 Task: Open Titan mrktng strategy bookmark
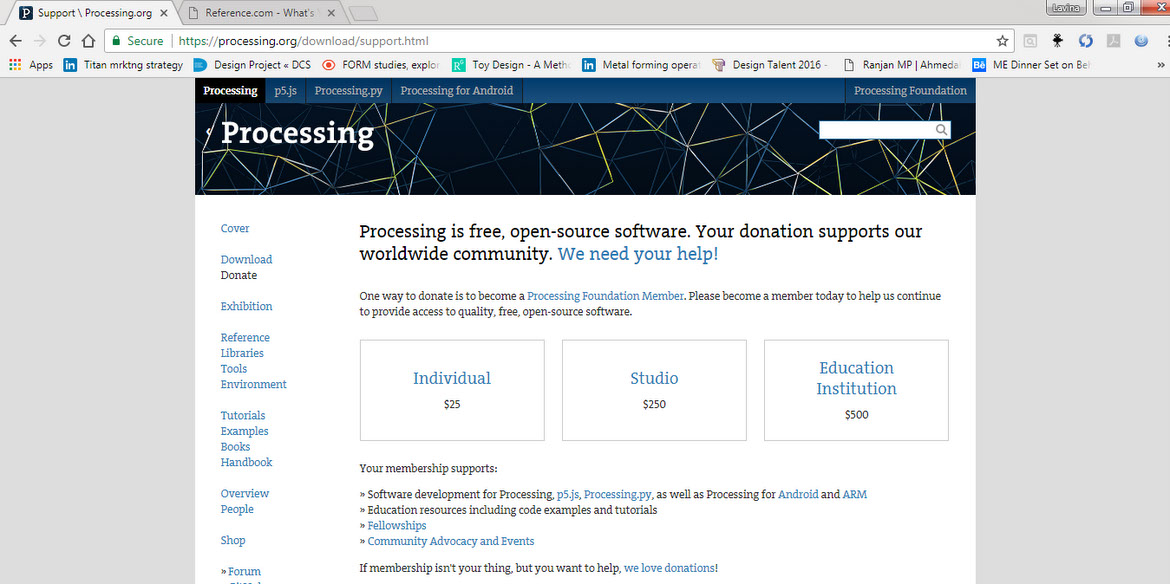pos(123,65)
